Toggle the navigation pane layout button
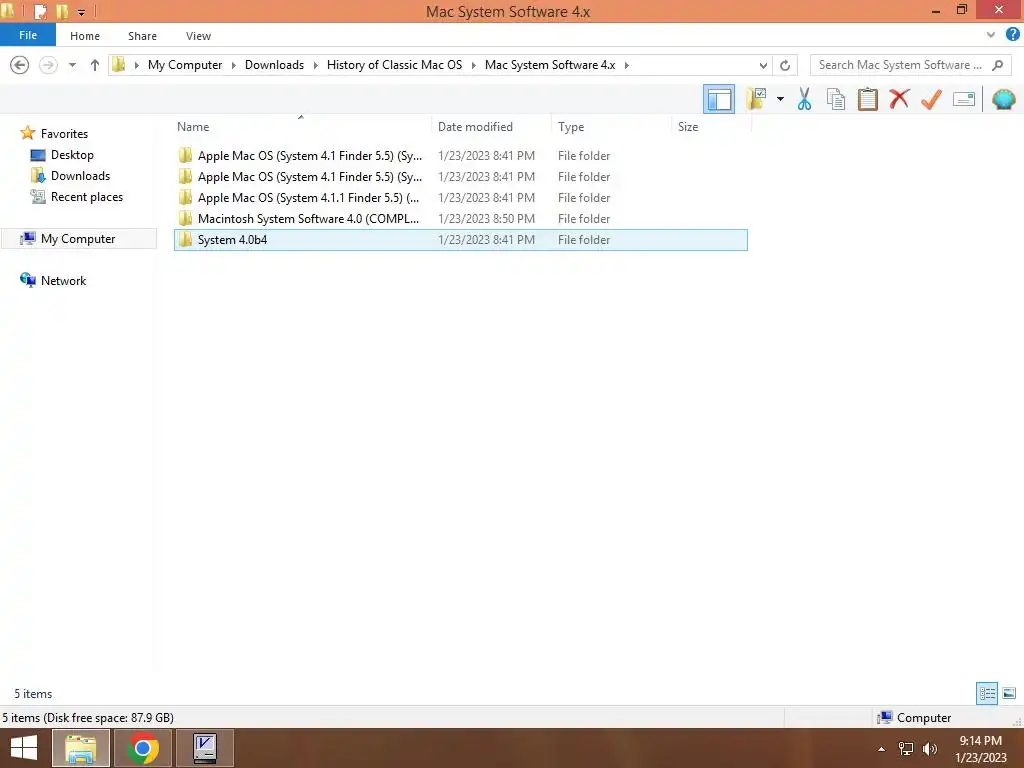The image size is (1024, 768). coord(718,99)
